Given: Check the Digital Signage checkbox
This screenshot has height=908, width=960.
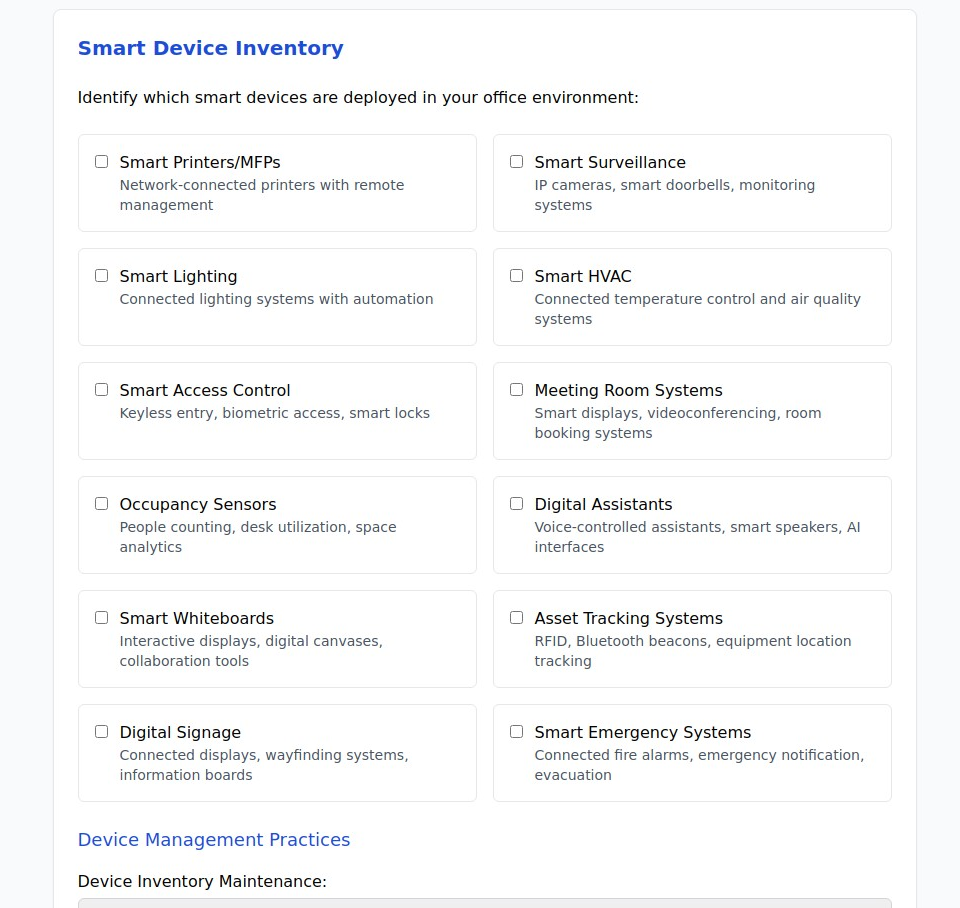Looking at the screenshot, I should 102,732.
